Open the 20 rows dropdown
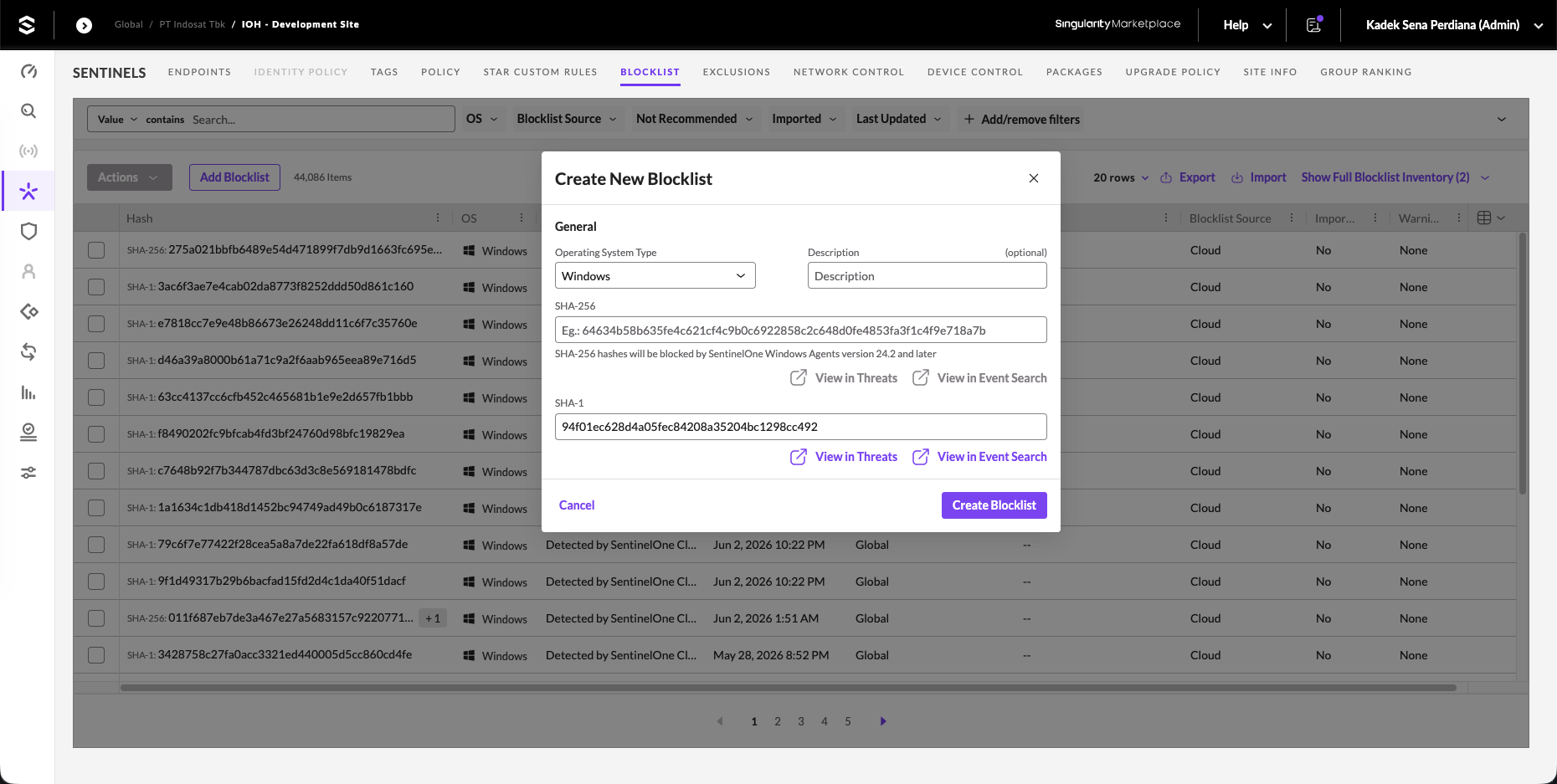 (1121, 177)
